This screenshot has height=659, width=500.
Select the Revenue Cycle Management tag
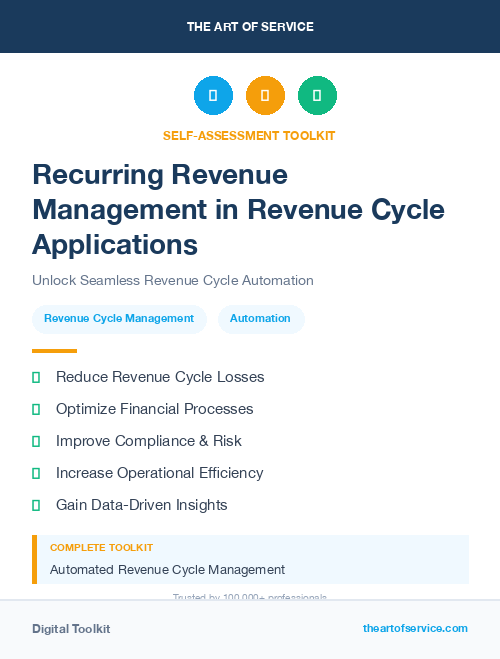[119, 319]
